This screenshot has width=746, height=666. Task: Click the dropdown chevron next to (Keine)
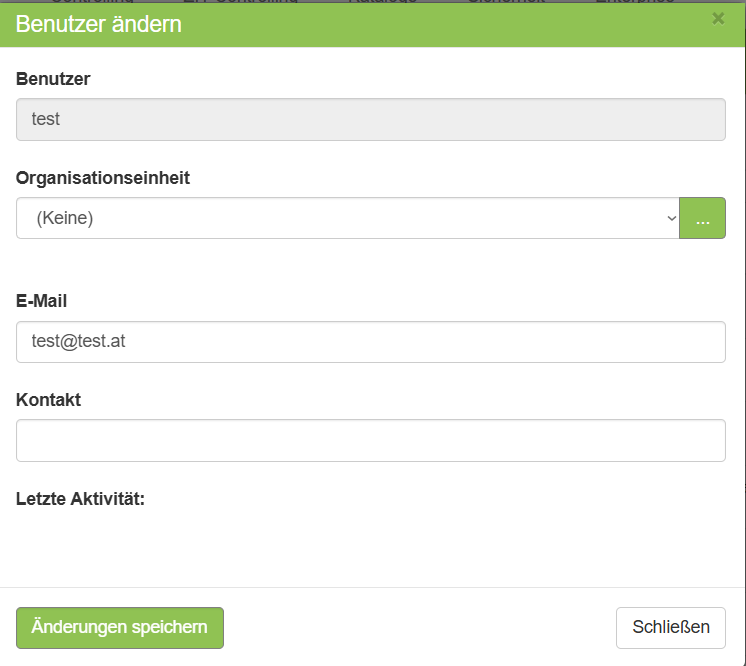[x=671, y=218]
